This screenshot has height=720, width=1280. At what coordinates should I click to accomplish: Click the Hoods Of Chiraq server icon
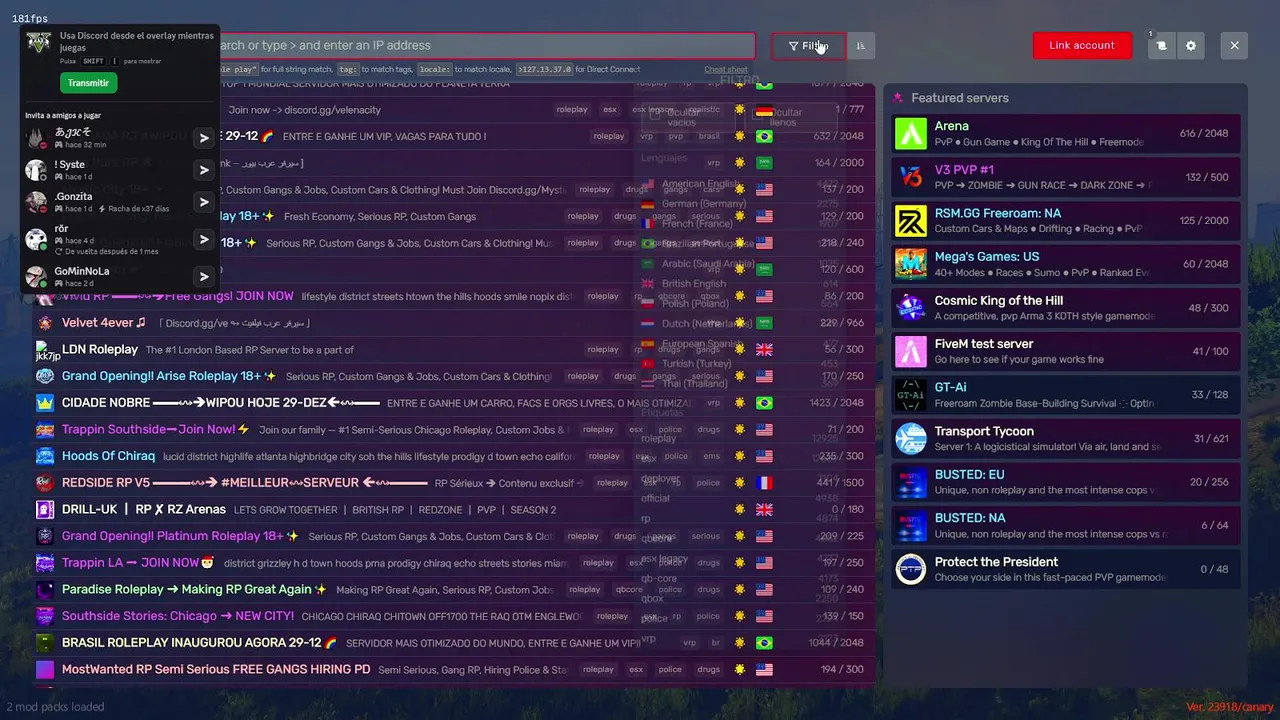click(45, 456)
